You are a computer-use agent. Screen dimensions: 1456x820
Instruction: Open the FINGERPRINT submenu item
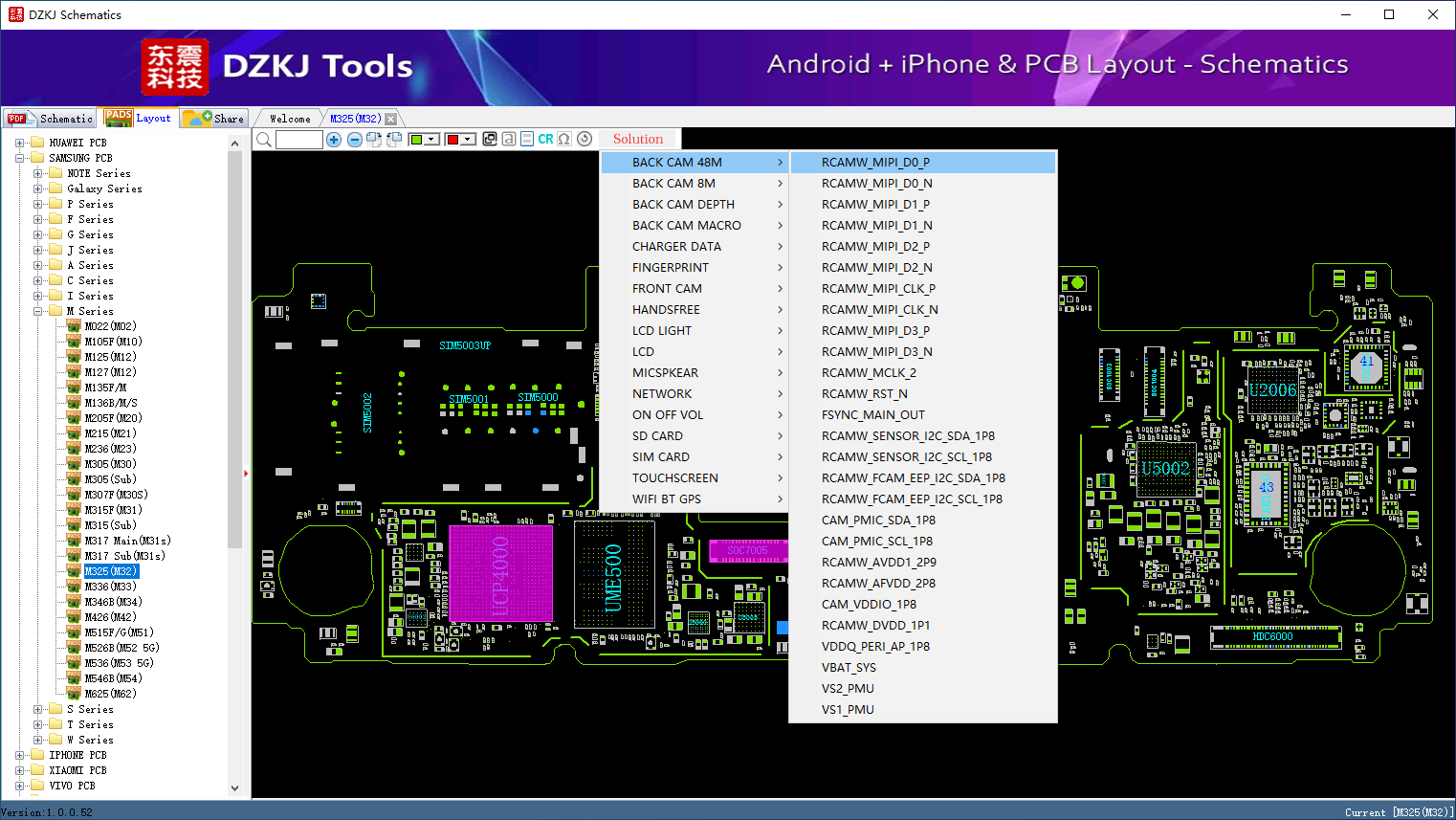670,268
